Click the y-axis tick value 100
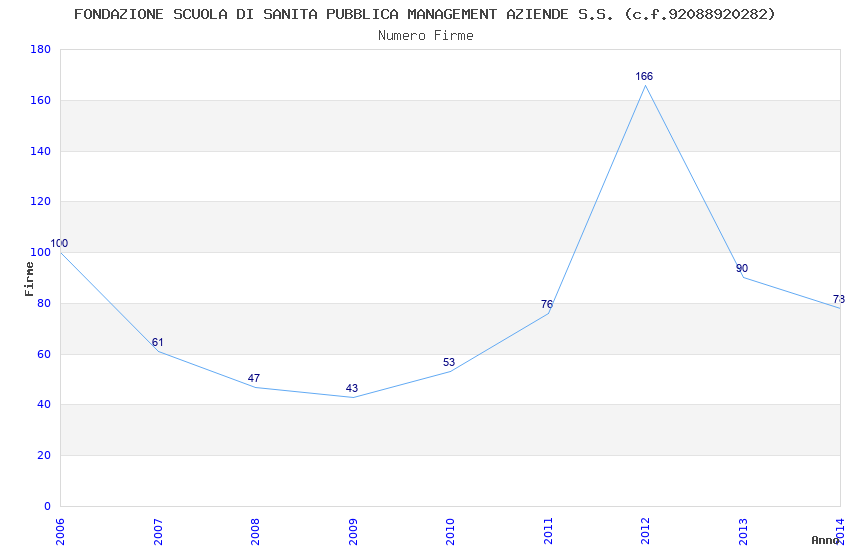 pyautogui.click(x=41, y=253)
